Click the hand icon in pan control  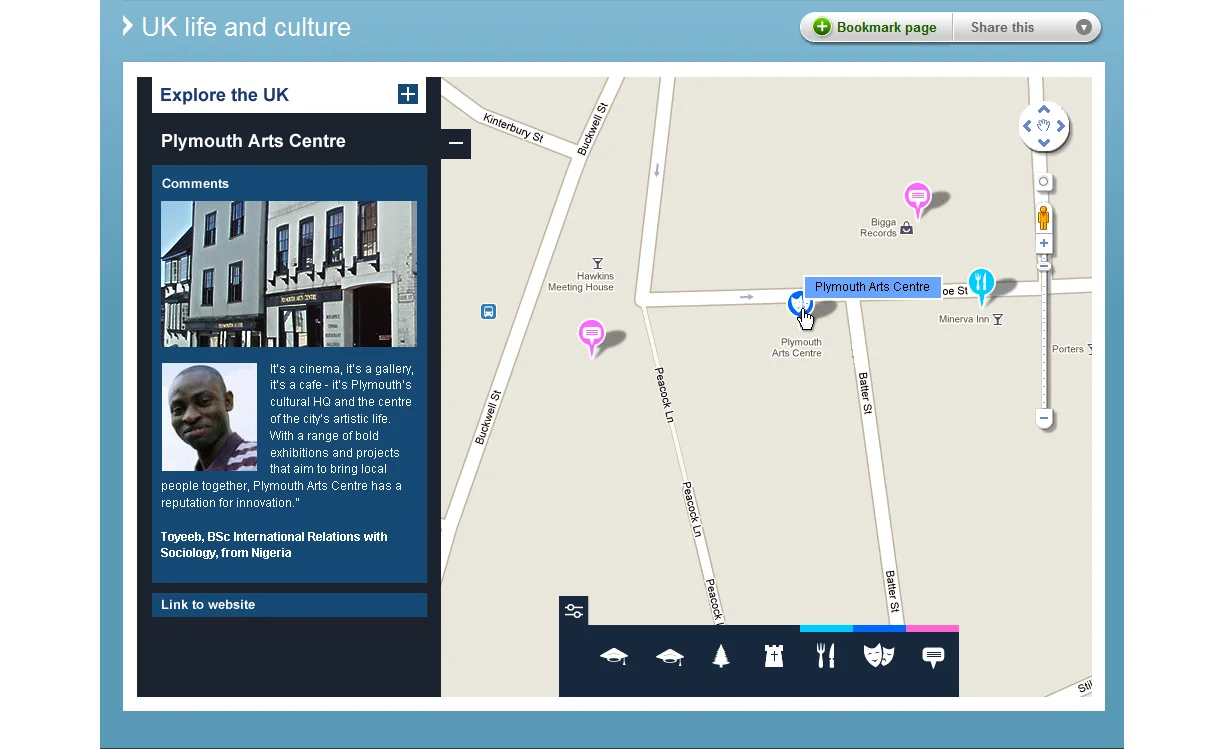(1044, 126)
